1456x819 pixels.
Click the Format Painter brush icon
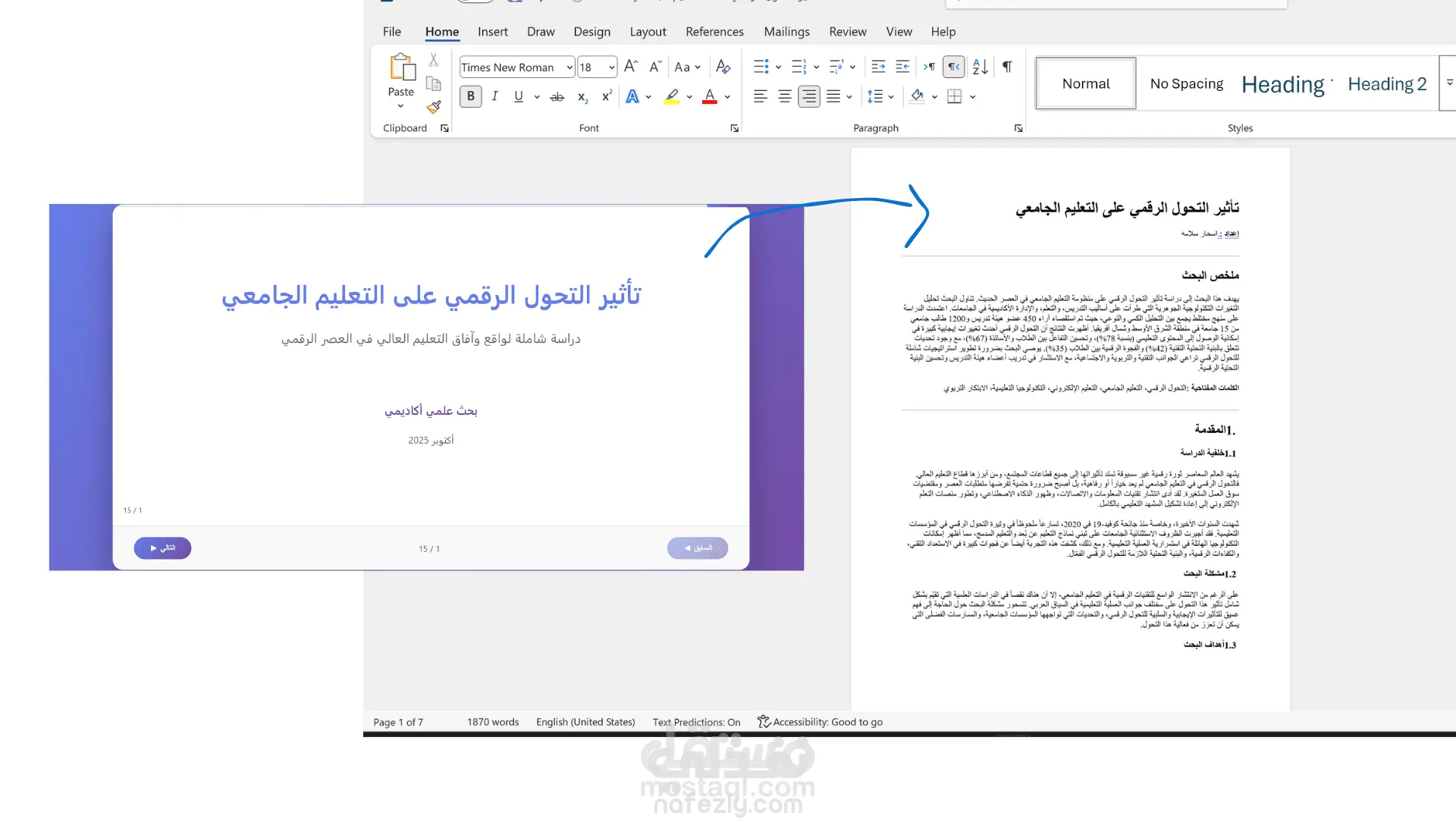[434, 107]
